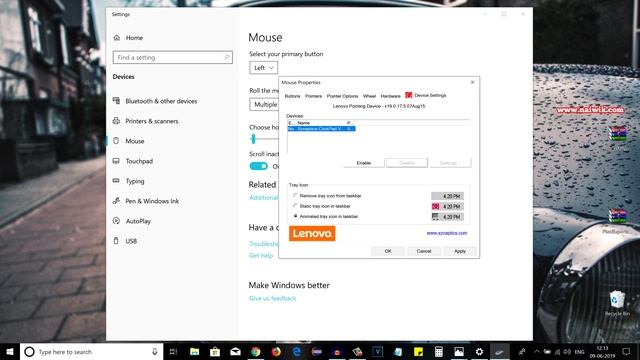Select Static tray icon in taskbar

[x=296, y=206]
